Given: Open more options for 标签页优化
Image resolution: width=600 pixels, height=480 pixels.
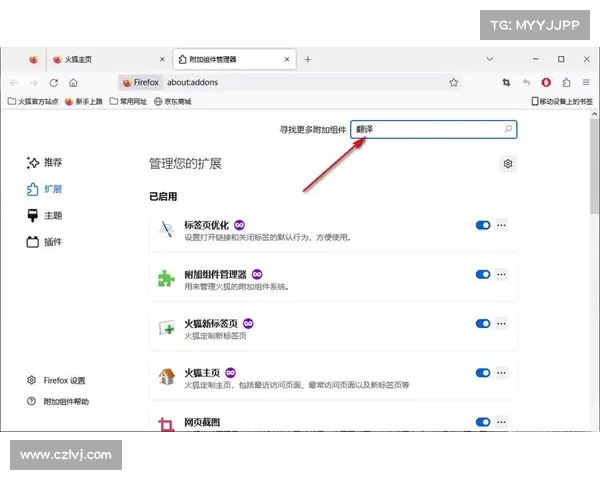Looking at the screenshot, I should click(501, 225).
